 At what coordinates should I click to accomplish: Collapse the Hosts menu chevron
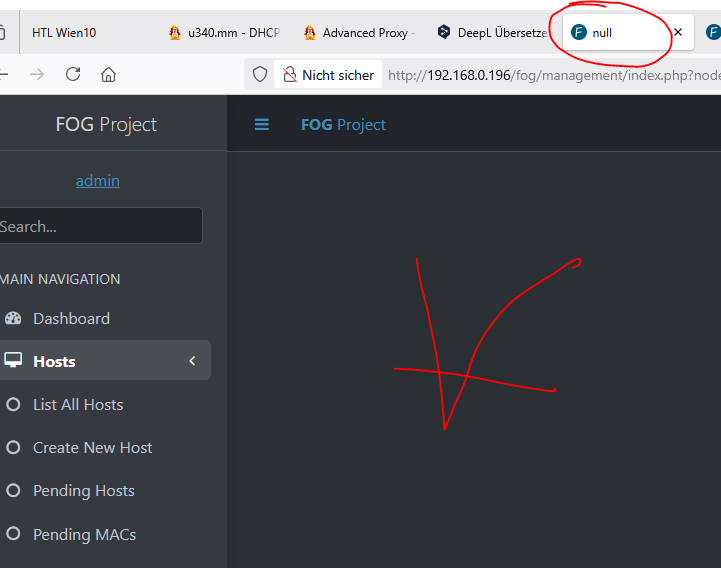tap(192, 361)
